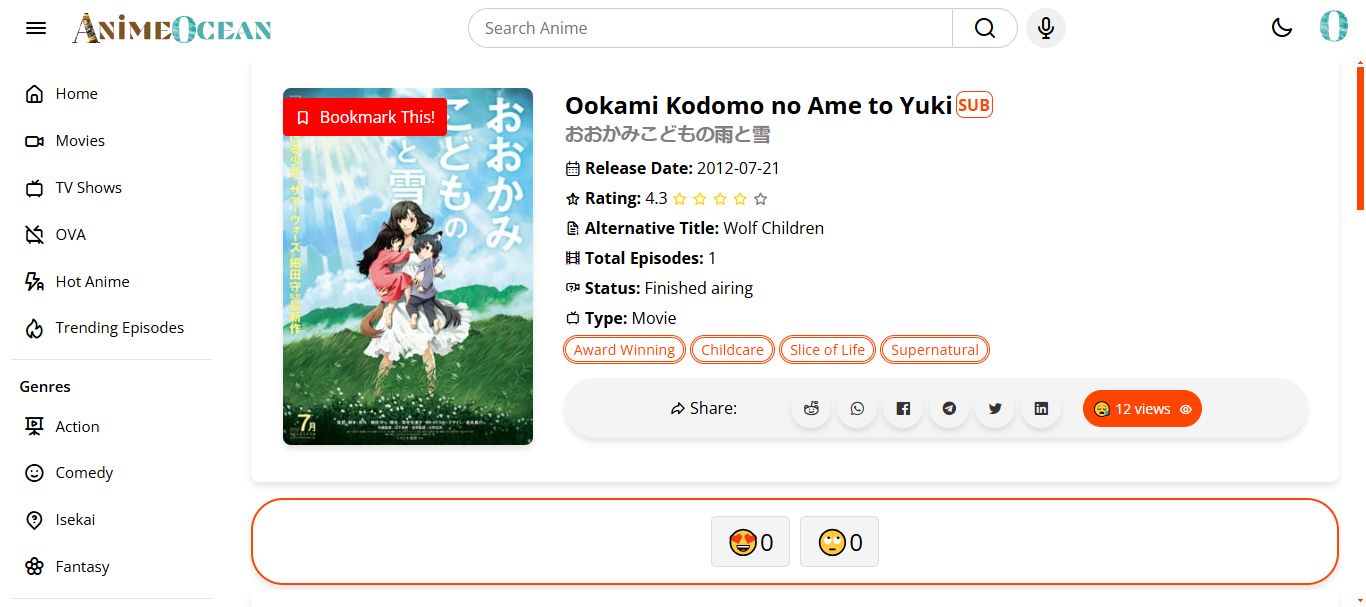The image size is (1366, 607).
Task: Open the user profile avatar
Action: [x=1333, y=27]
